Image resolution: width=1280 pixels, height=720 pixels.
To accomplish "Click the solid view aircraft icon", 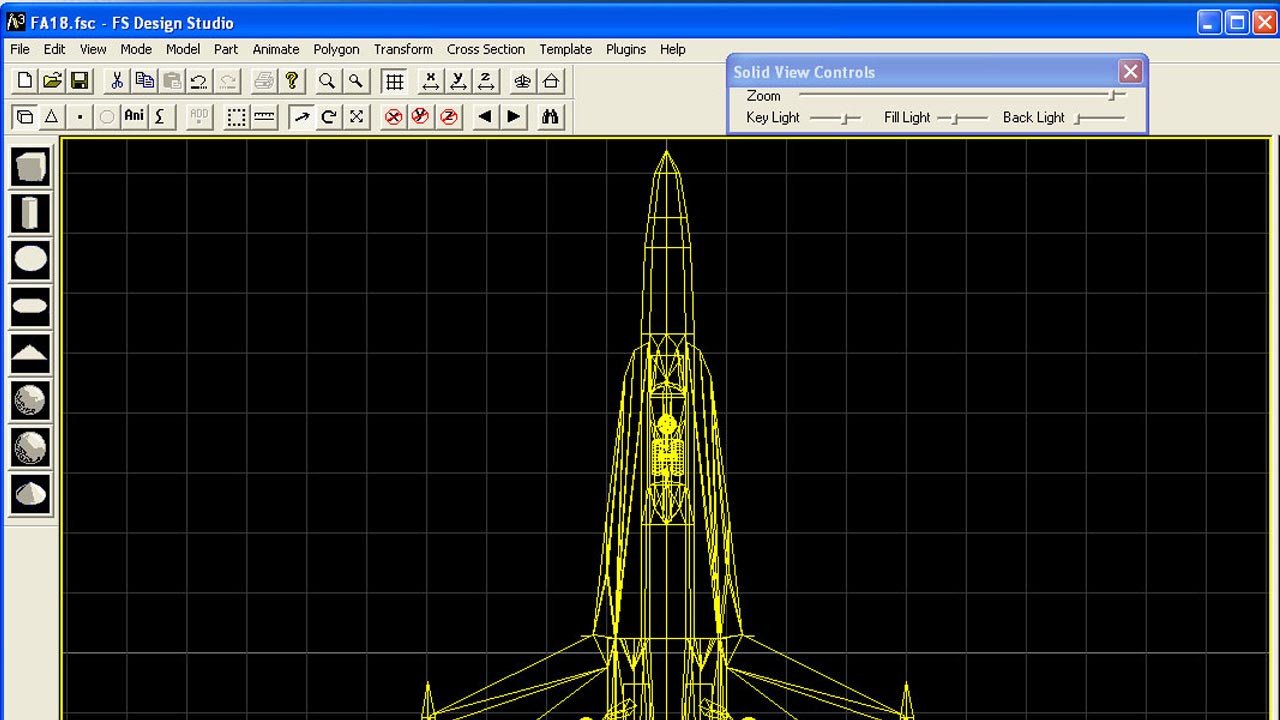I will (x=523, y=81).
